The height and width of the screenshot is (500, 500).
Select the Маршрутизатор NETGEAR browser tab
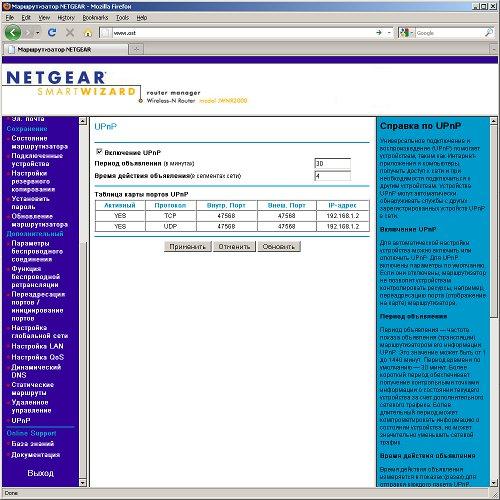(65, 49)
